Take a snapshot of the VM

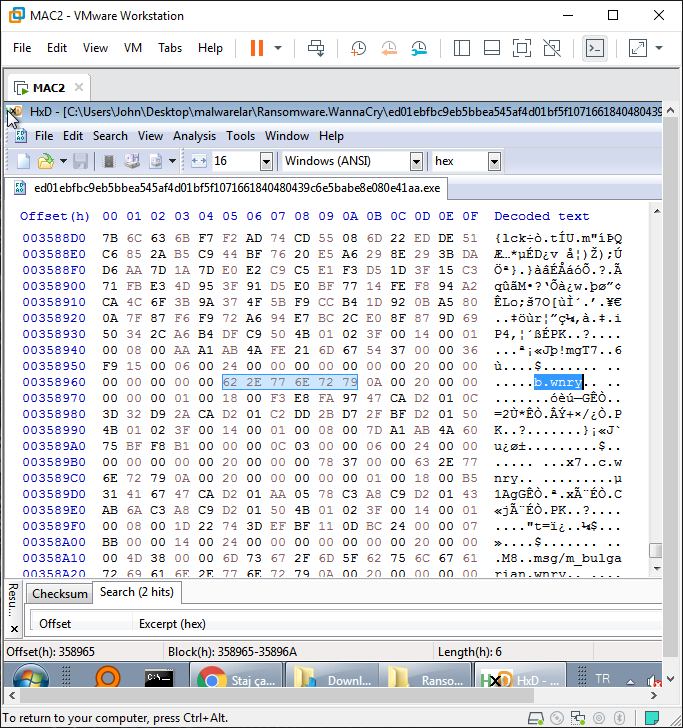point(358,48)
